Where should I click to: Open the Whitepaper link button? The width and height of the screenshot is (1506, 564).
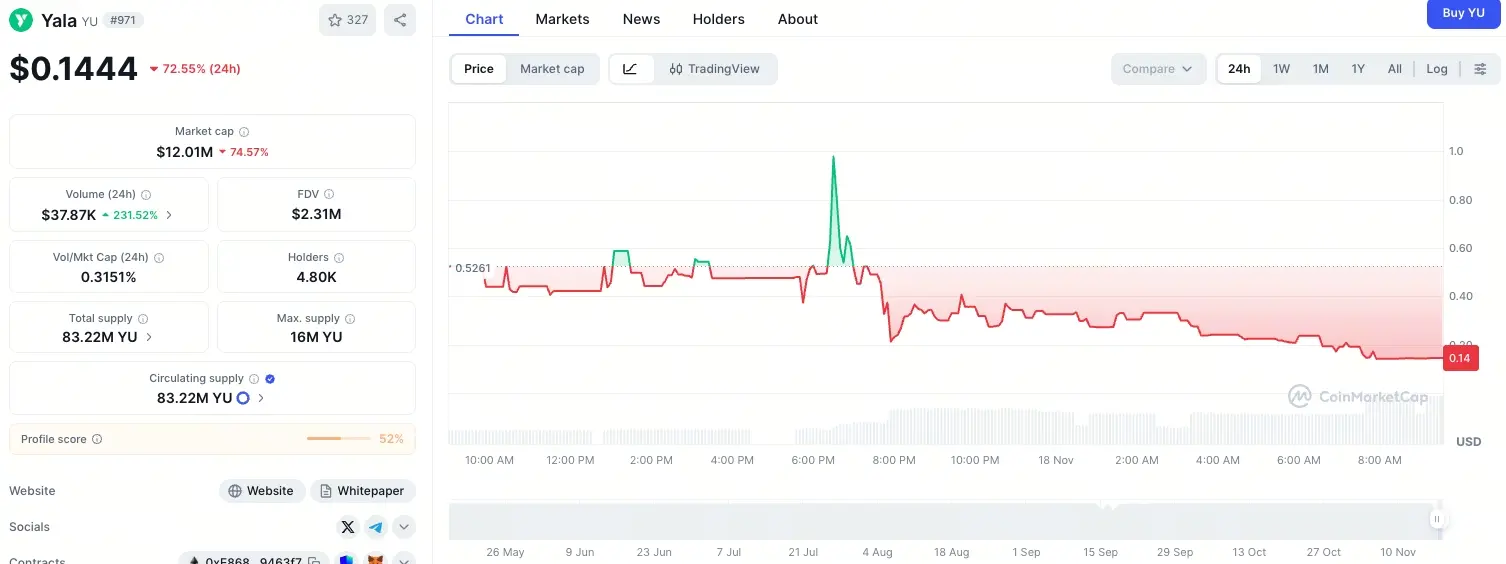pos(363,491)
